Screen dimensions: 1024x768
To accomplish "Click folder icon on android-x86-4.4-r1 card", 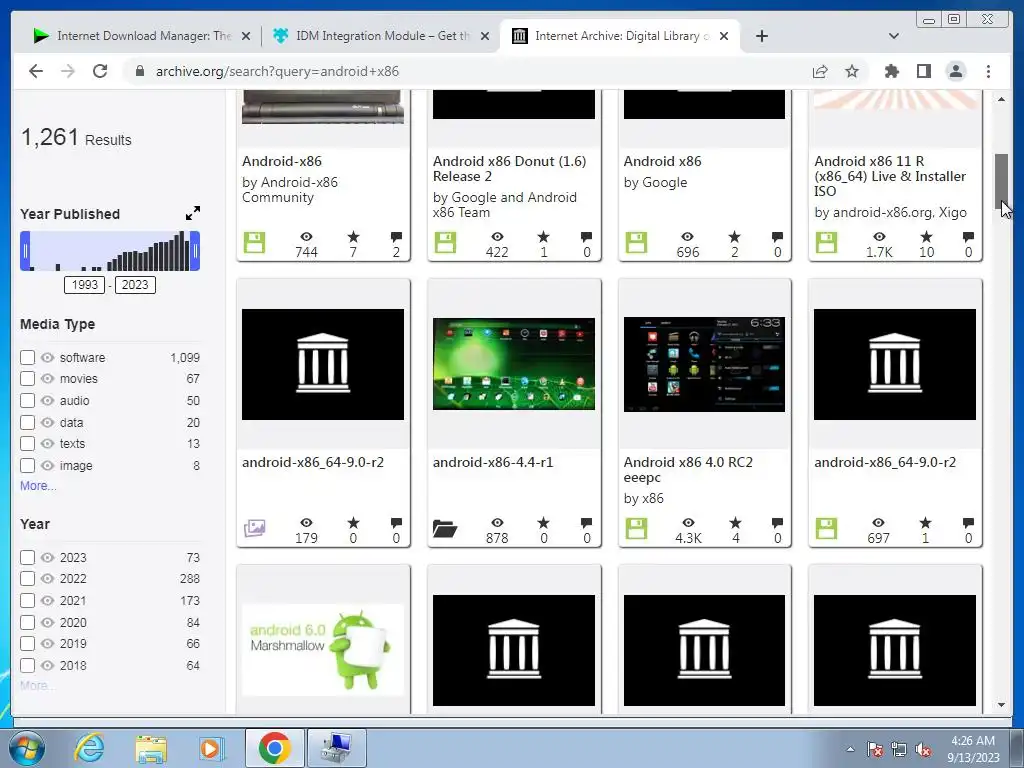I will click(x=445, y=528).
